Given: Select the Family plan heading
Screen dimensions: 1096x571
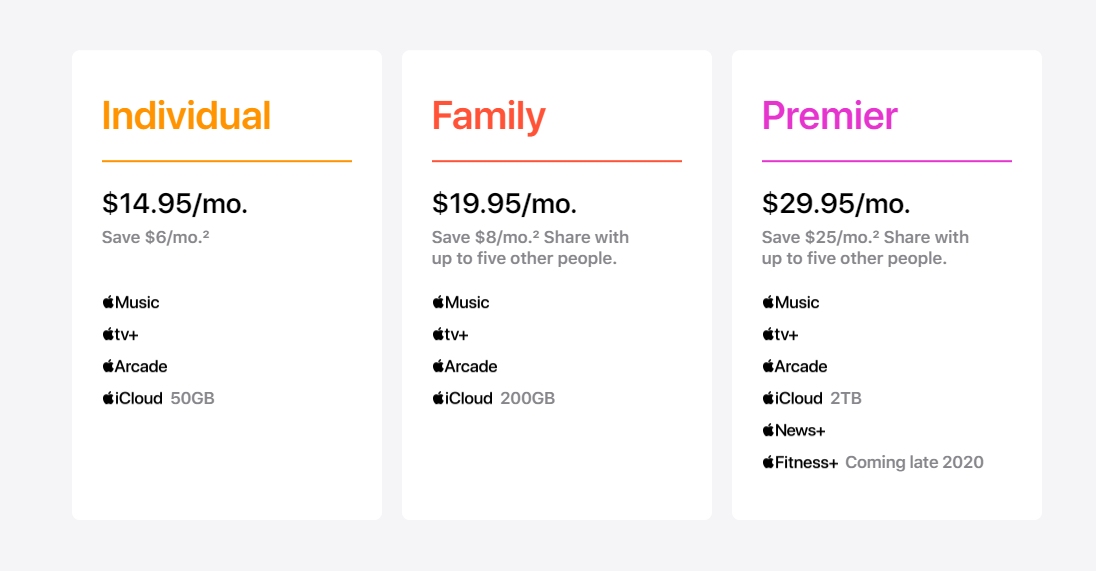Looking at the screenshot, I should coord(488,116).
